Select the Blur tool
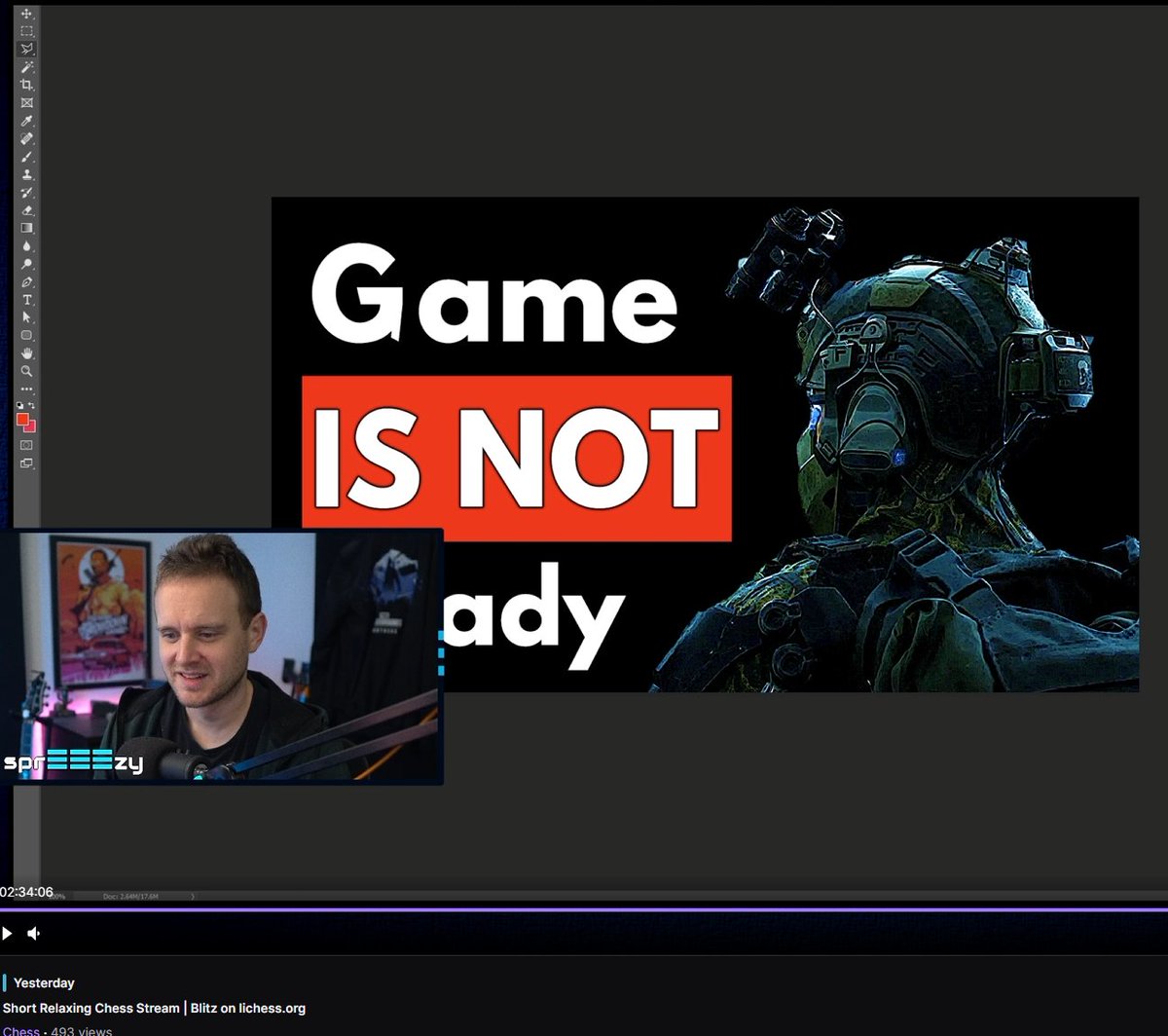 click(27, 245)
